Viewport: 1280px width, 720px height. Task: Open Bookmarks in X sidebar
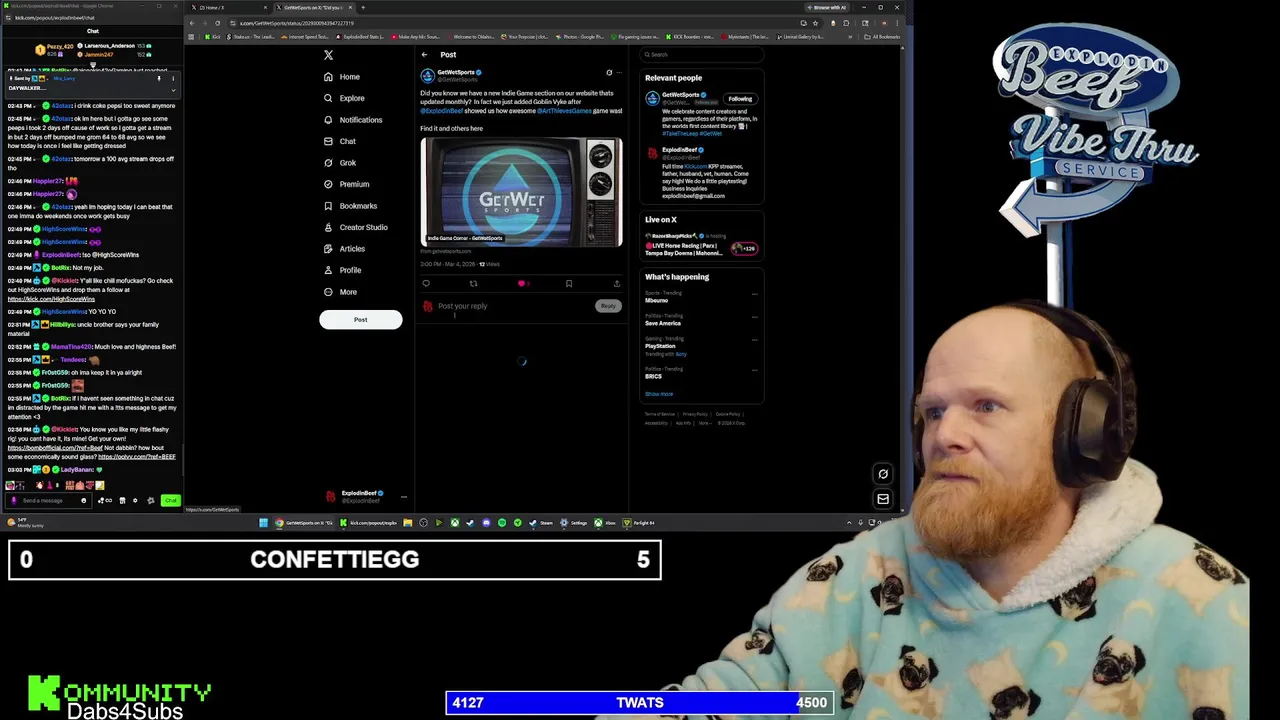tap(350, 206)
